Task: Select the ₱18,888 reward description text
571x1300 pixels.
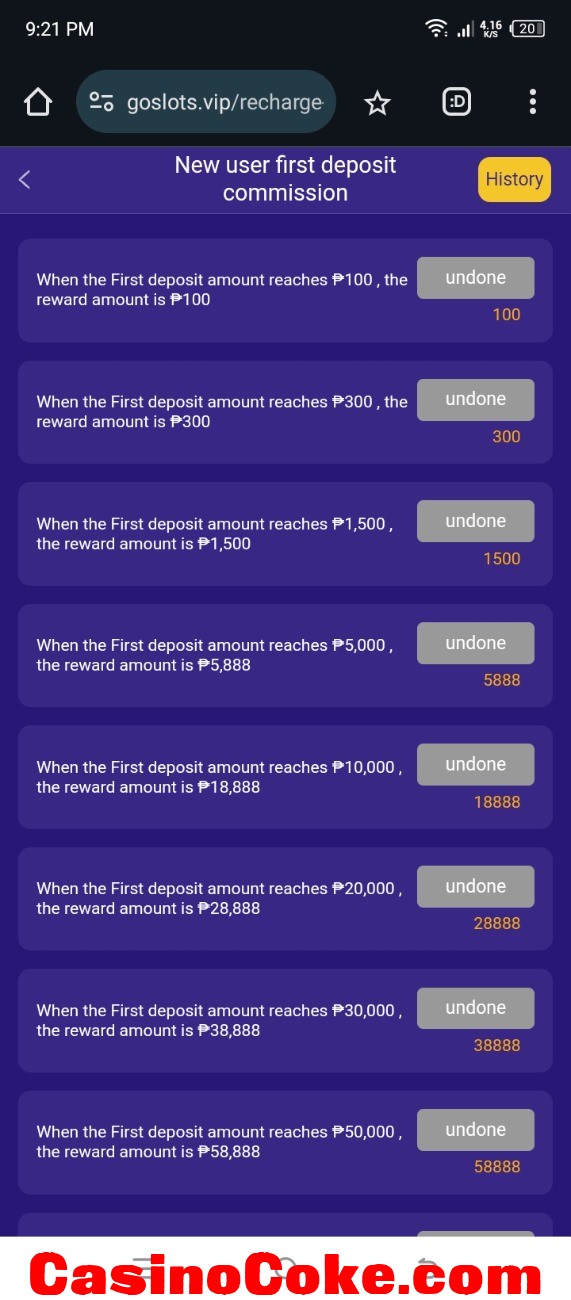Action: click(219, 777)
